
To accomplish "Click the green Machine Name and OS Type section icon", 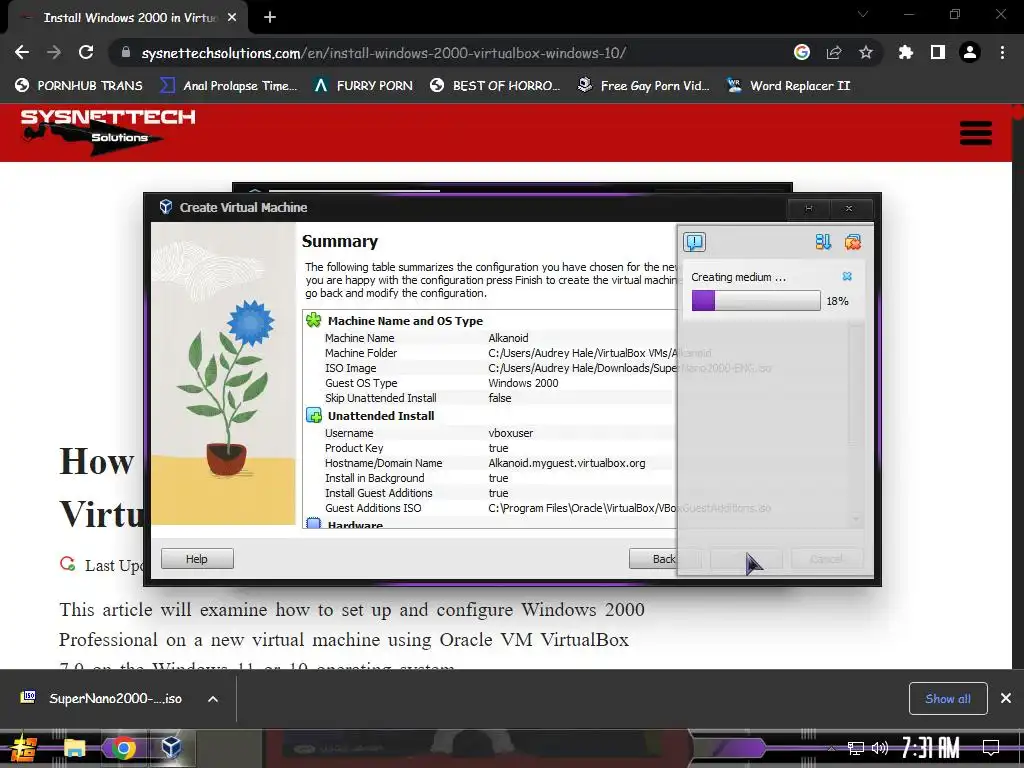I will (x=314, y=320).
